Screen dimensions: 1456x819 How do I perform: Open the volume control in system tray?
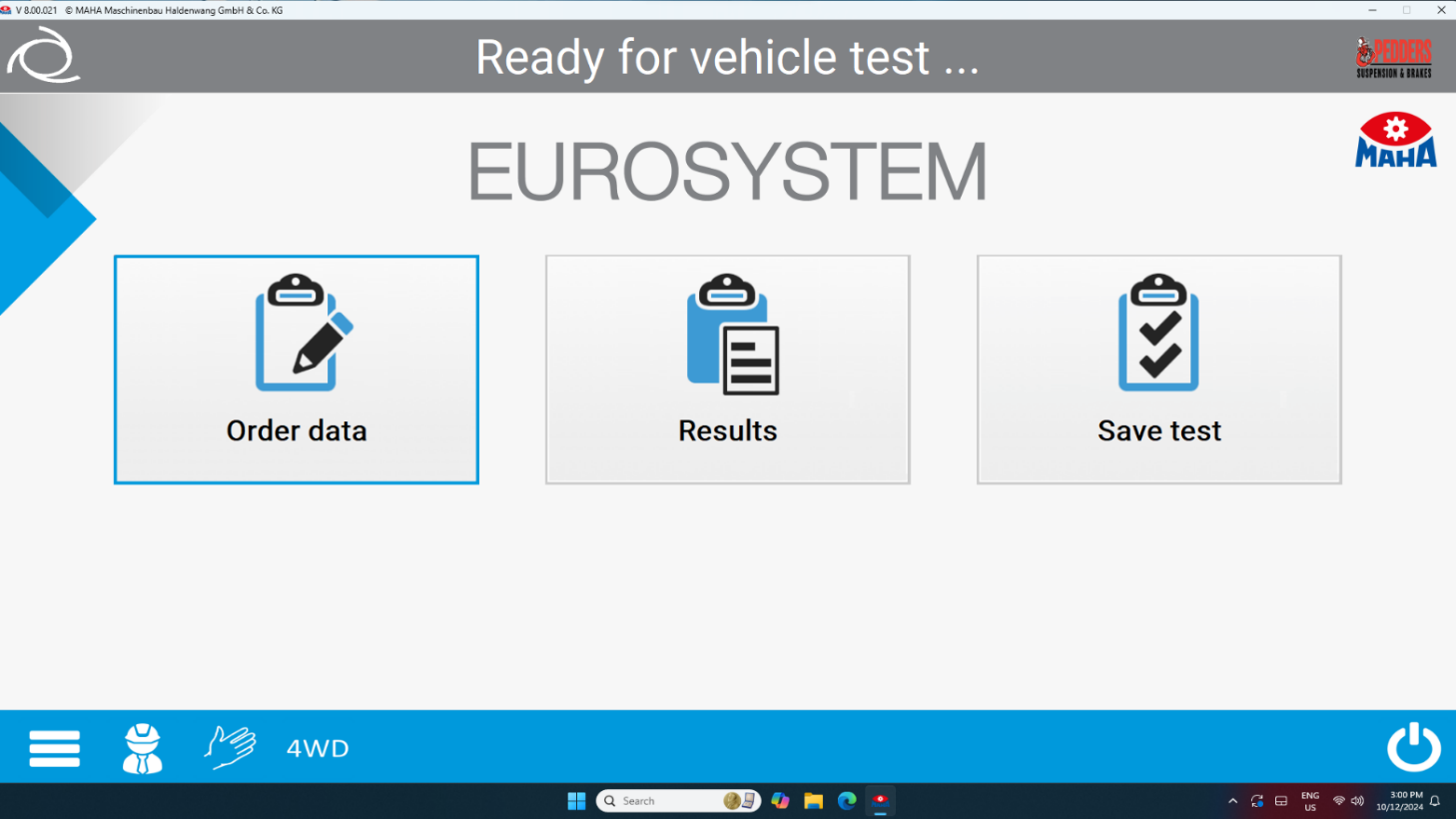pyautogui.click(x=1357, y=801)
